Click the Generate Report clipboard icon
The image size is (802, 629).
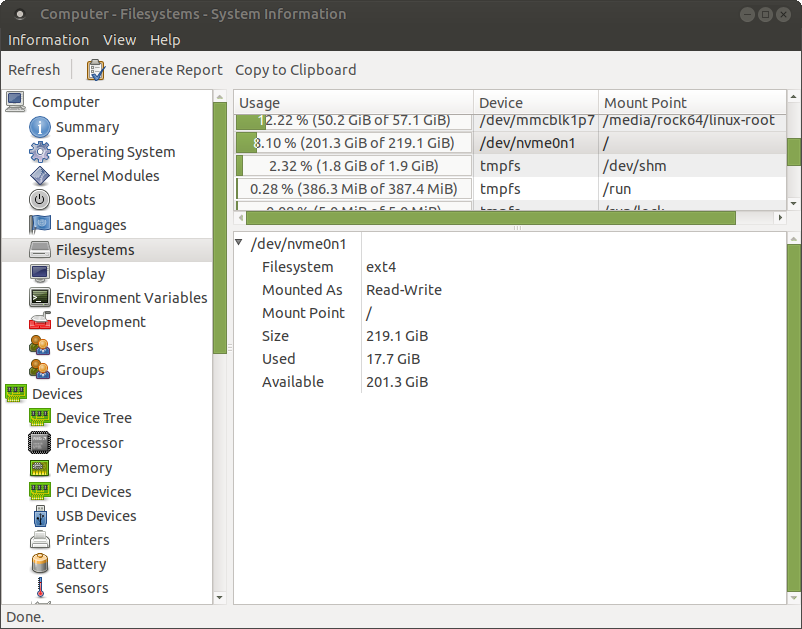[x=95, y=70]
